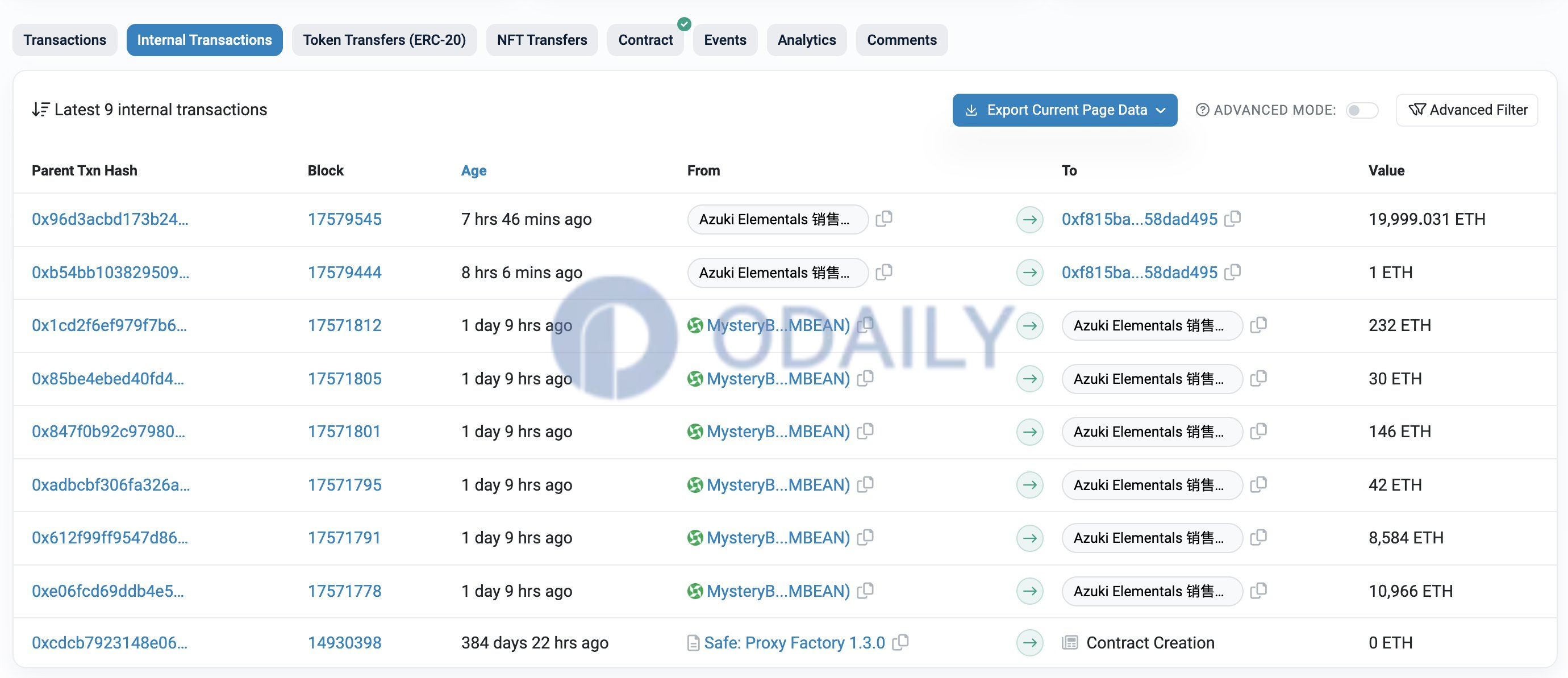Screen dimensions: 1568x678
Task: Open transaction hash 0x612f99ff9547d86
Action: [x=110, y=538]
